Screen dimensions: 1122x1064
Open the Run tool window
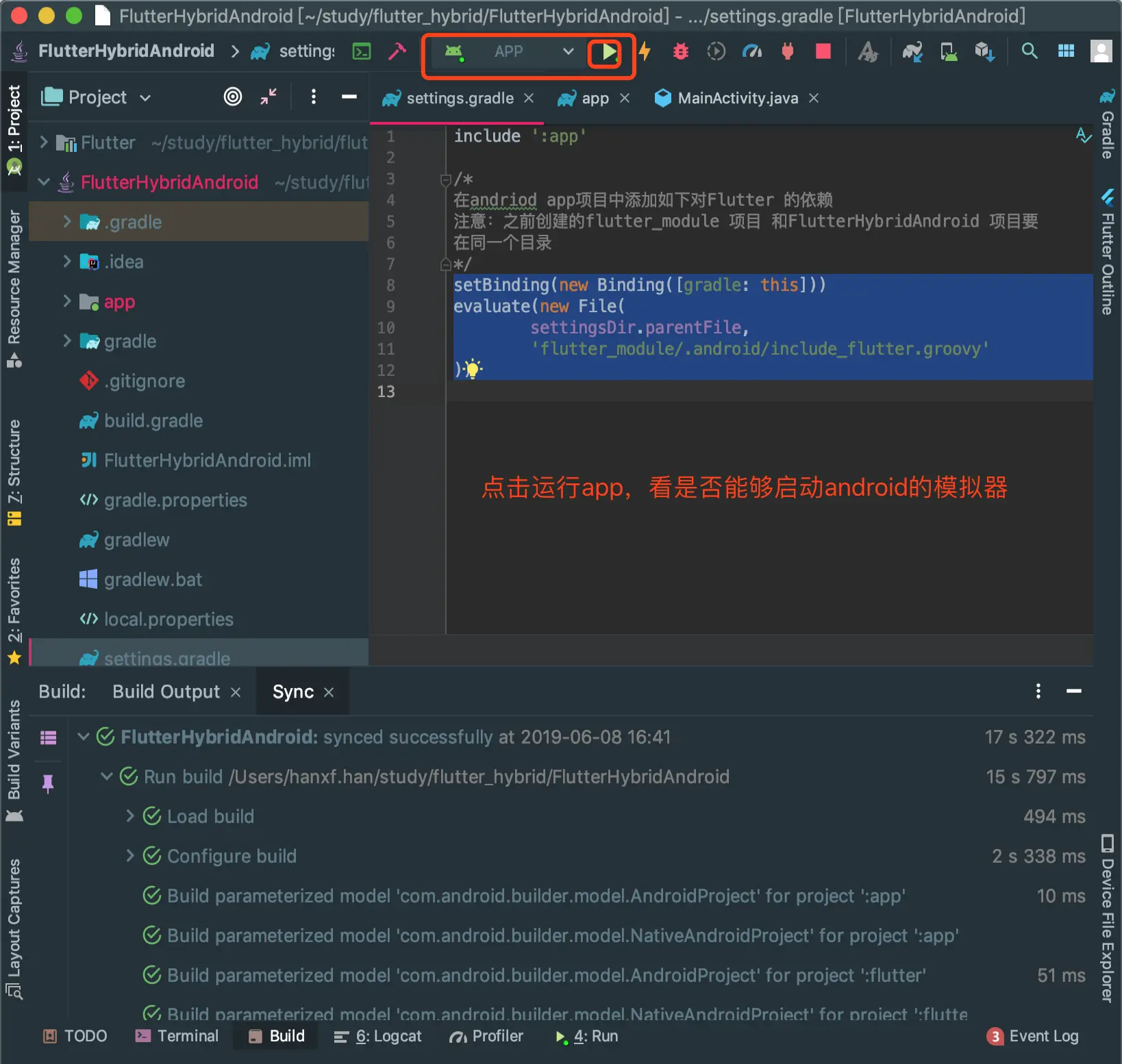click(x=586, y=1036)
